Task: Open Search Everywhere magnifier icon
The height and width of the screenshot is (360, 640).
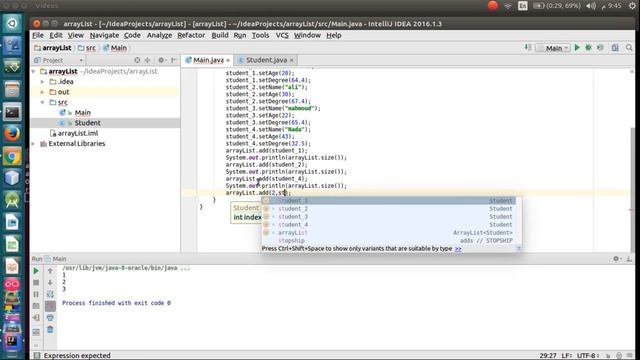Action: point(629,48)
